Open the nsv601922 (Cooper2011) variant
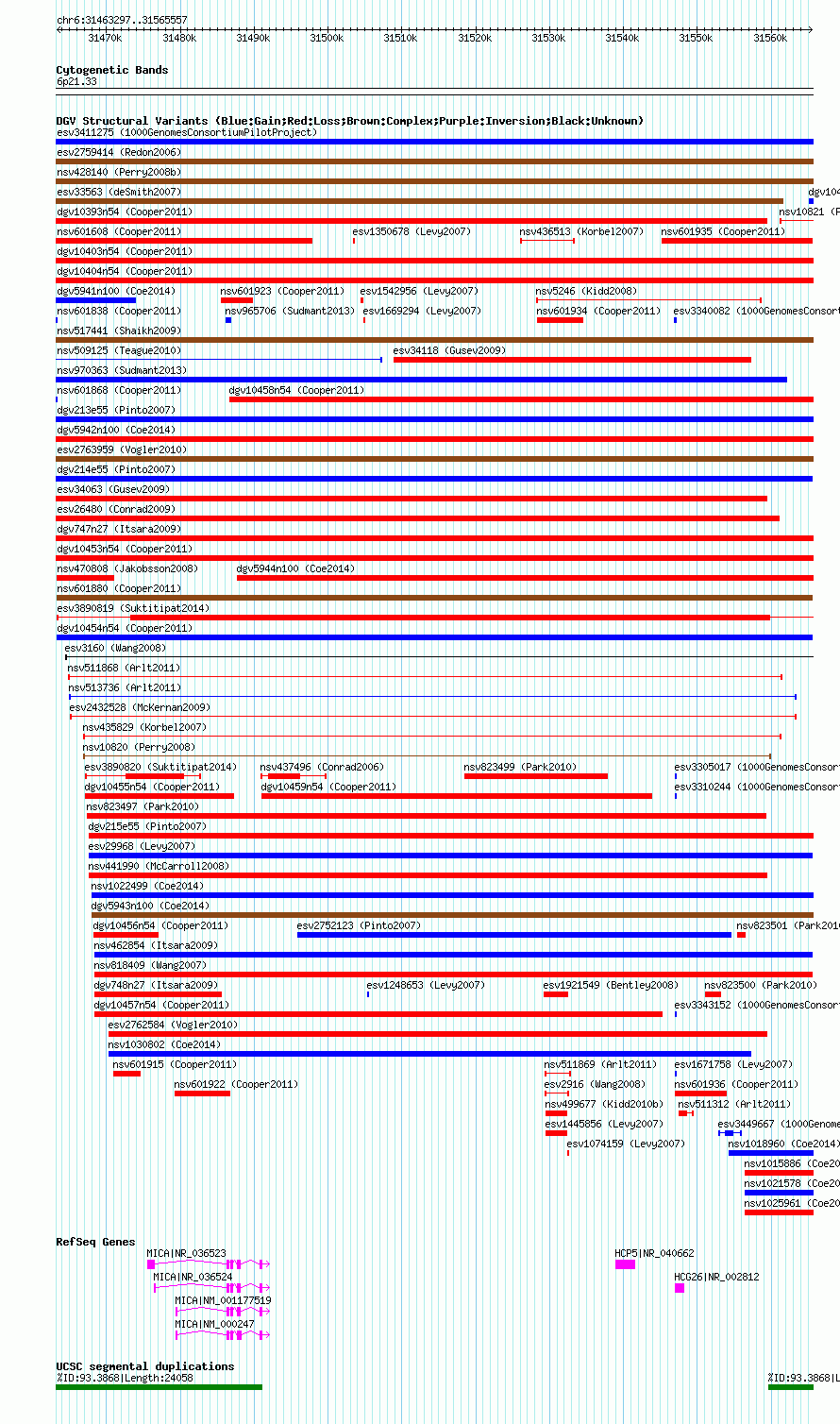 coord(236,1085)
